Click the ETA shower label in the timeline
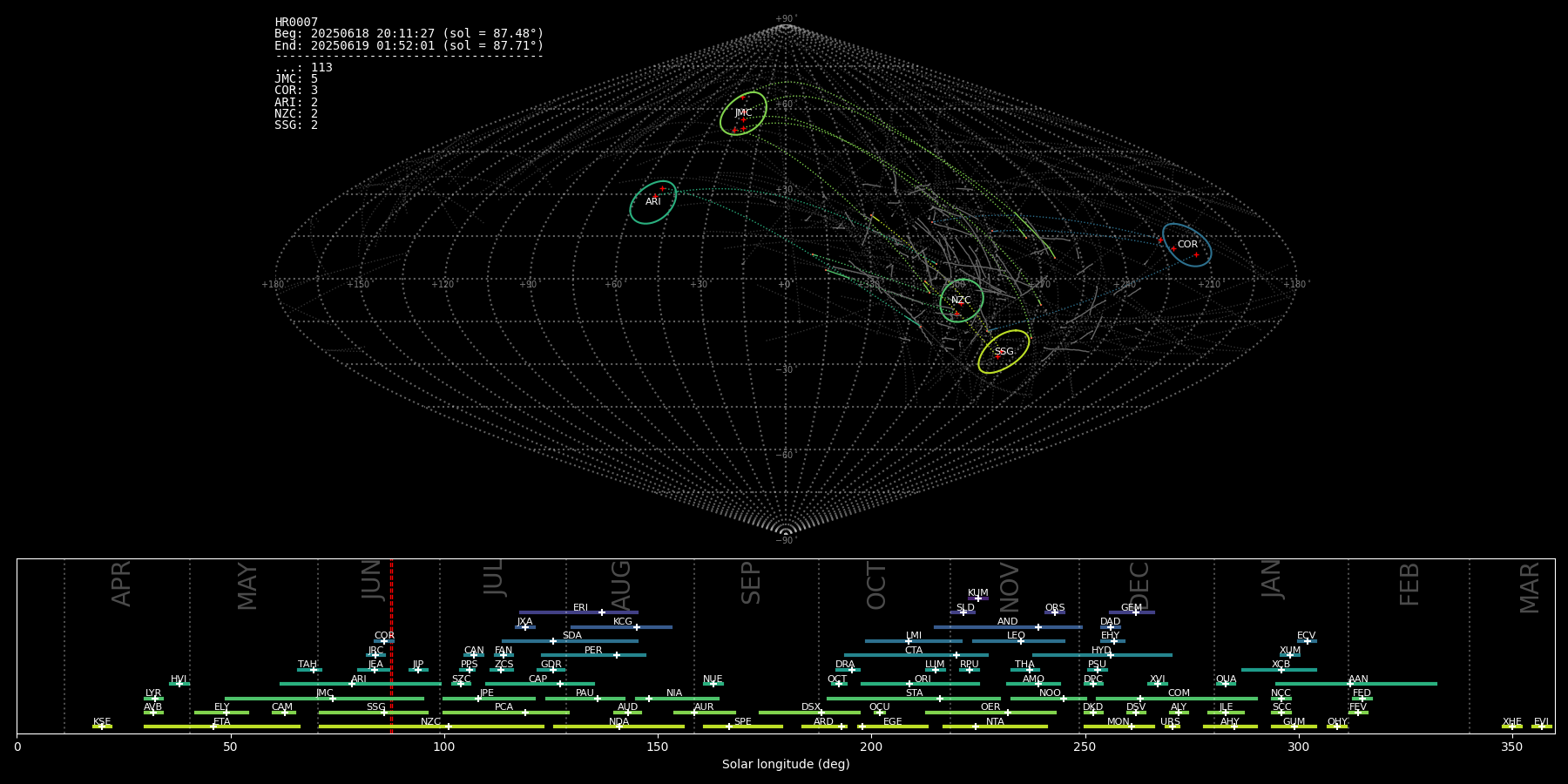This screenshot has height=784, width=1568. 222,722
